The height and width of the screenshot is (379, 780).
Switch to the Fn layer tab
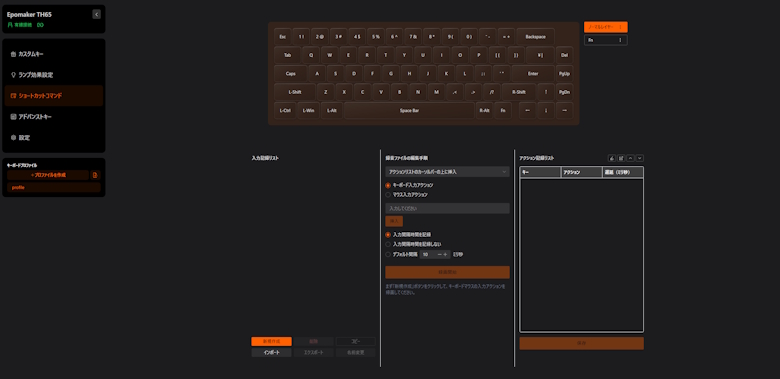(x=605, y=40)
